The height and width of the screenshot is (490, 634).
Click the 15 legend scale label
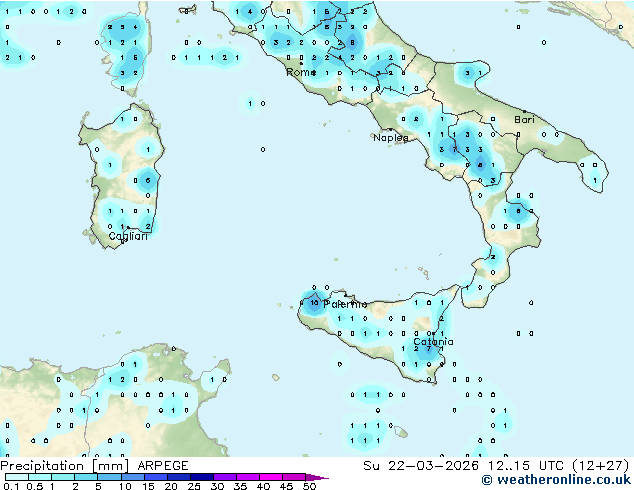148,486
